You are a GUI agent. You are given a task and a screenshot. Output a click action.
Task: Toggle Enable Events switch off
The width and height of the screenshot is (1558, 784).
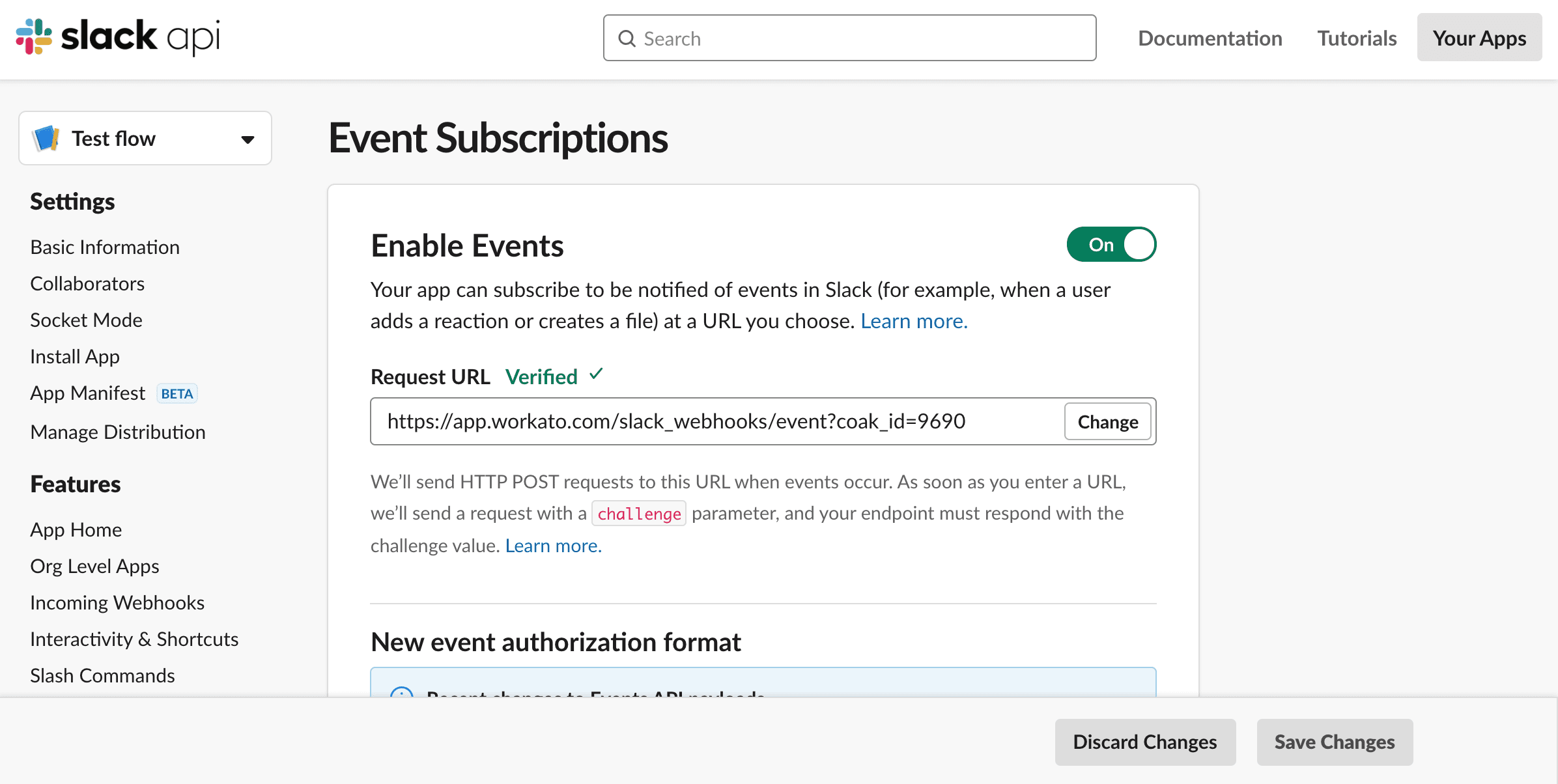click(x=1111, y=244)
